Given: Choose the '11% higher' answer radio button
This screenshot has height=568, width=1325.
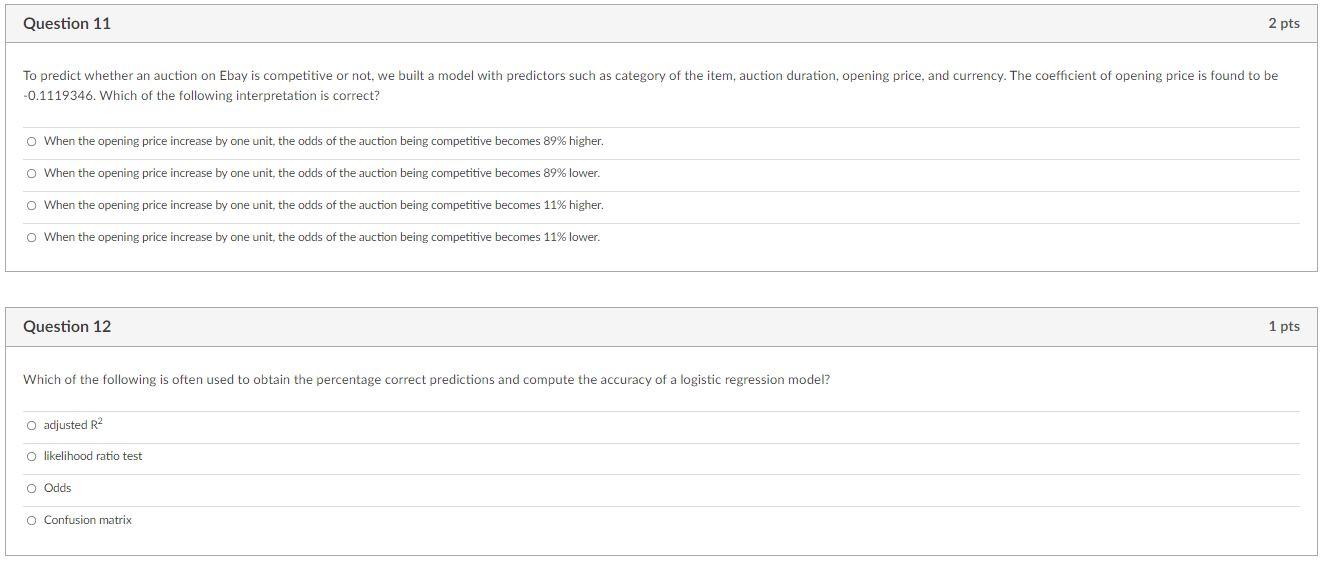Looking at the screenshot, I should 32,206.
